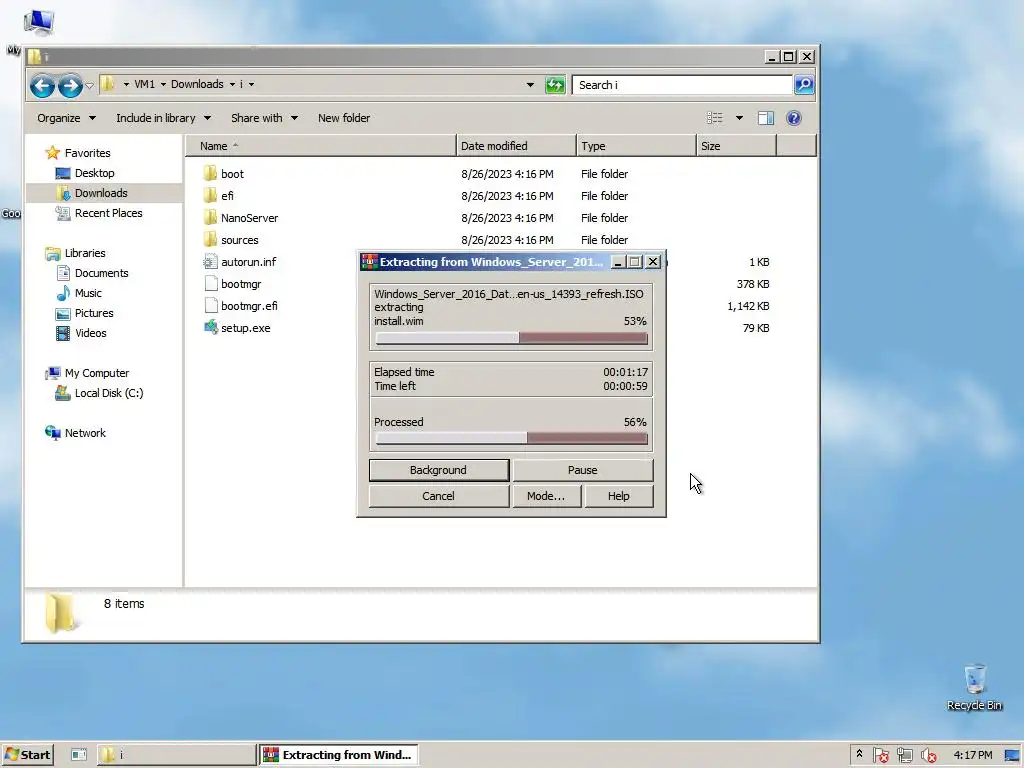Click Help in the extraction dialog
The image size is (1024, 768).
[x=618, y=496]
